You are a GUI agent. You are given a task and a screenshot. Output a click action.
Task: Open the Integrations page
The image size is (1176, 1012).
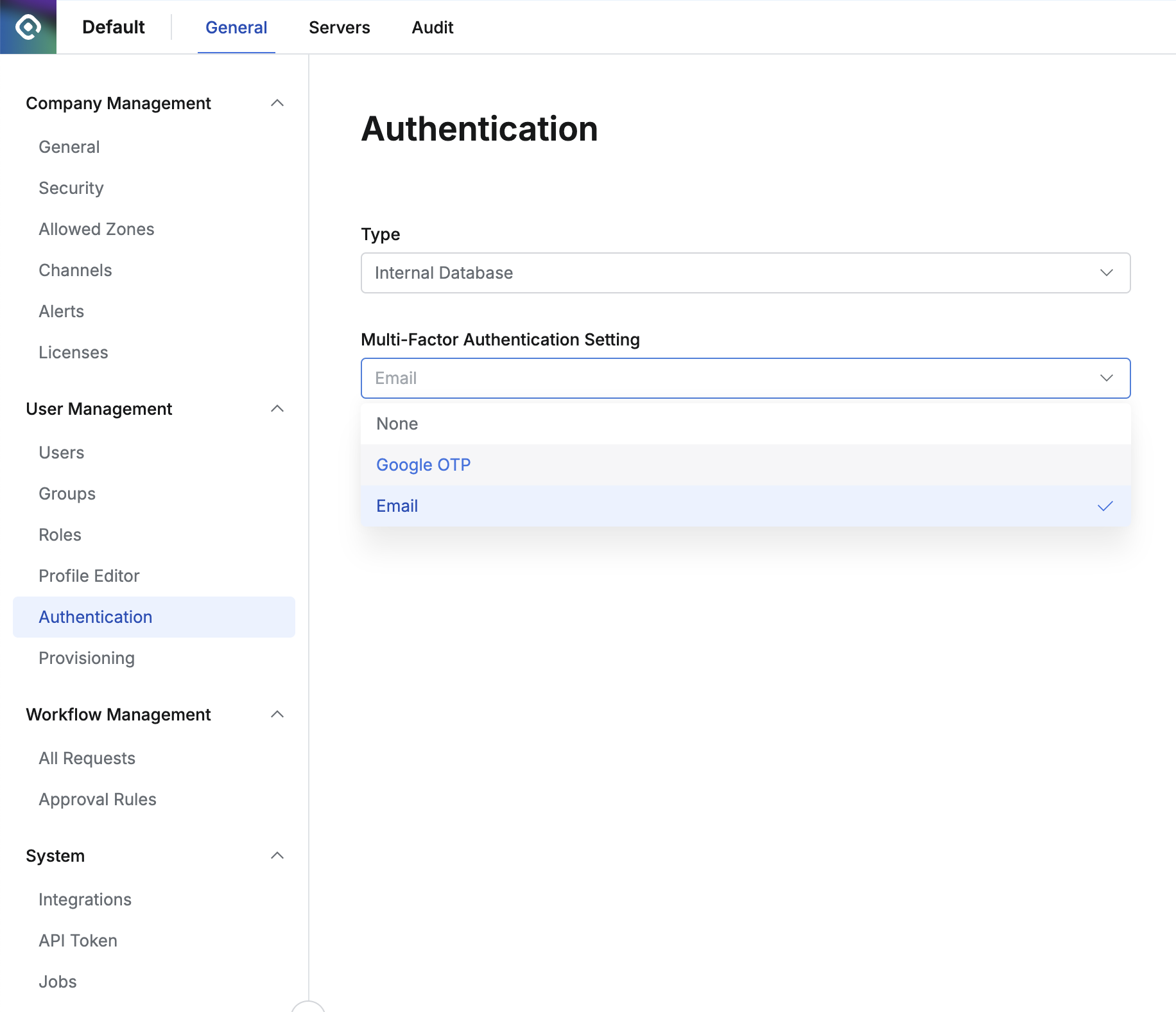click(x=85, y=899)
